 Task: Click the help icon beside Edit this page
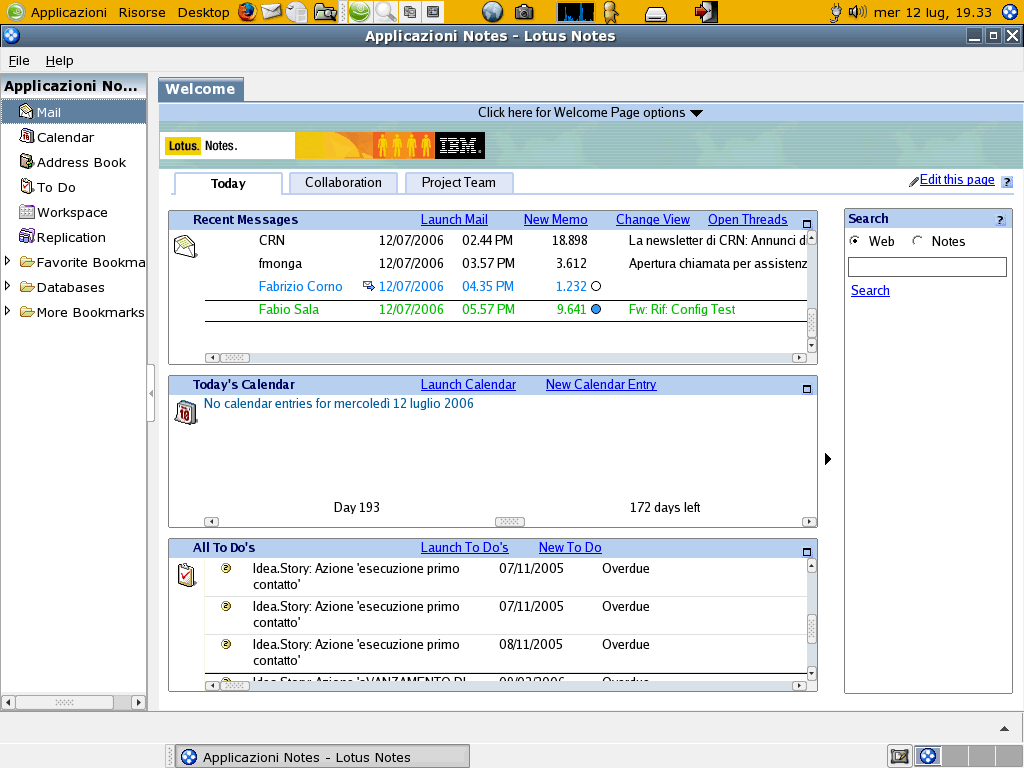pyautogui.click(x=1007, y=182)
